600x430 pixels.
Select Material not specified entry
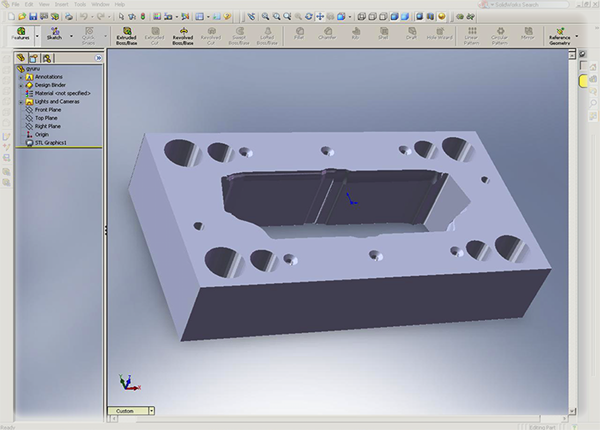62,93
